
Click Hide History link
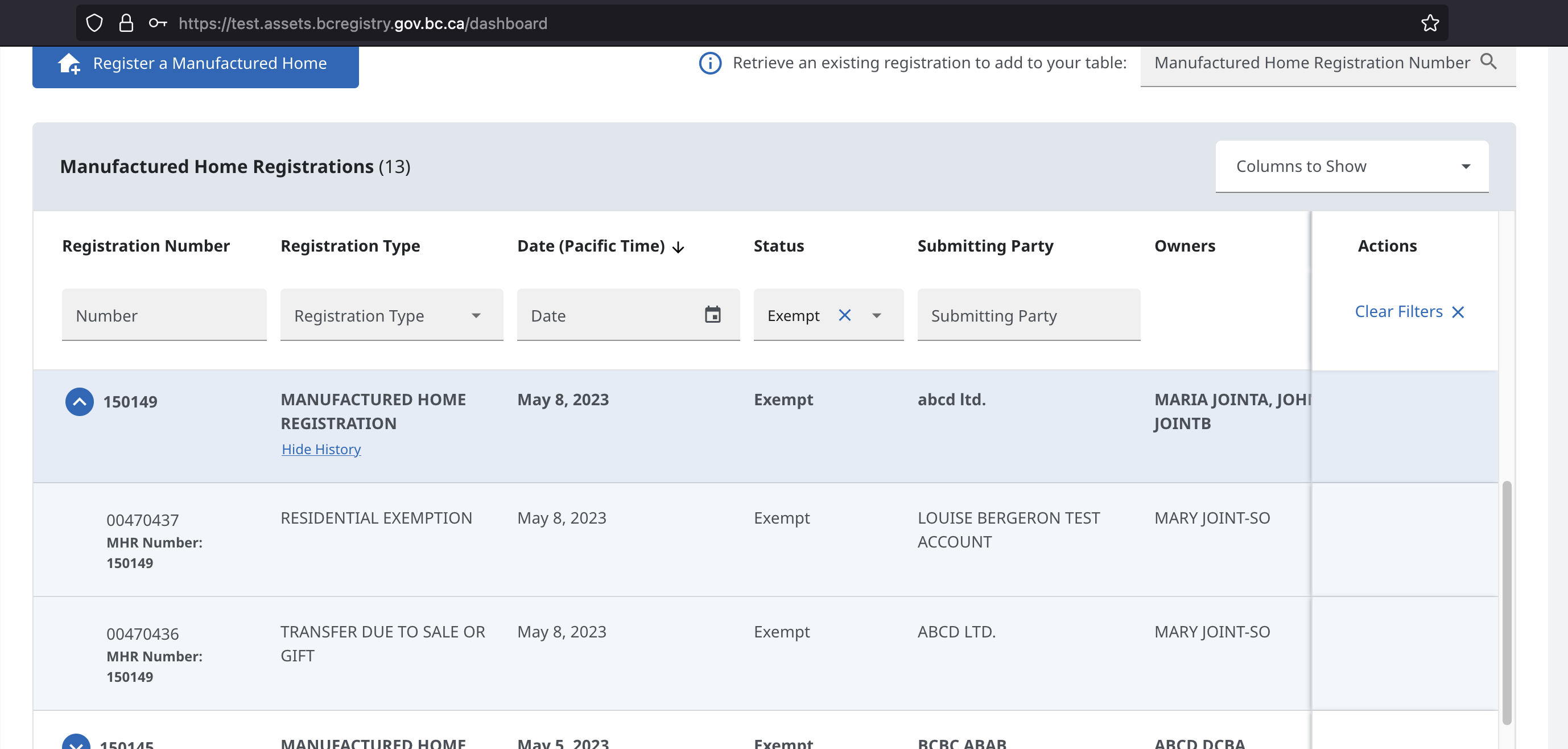(x=321, y=449)
